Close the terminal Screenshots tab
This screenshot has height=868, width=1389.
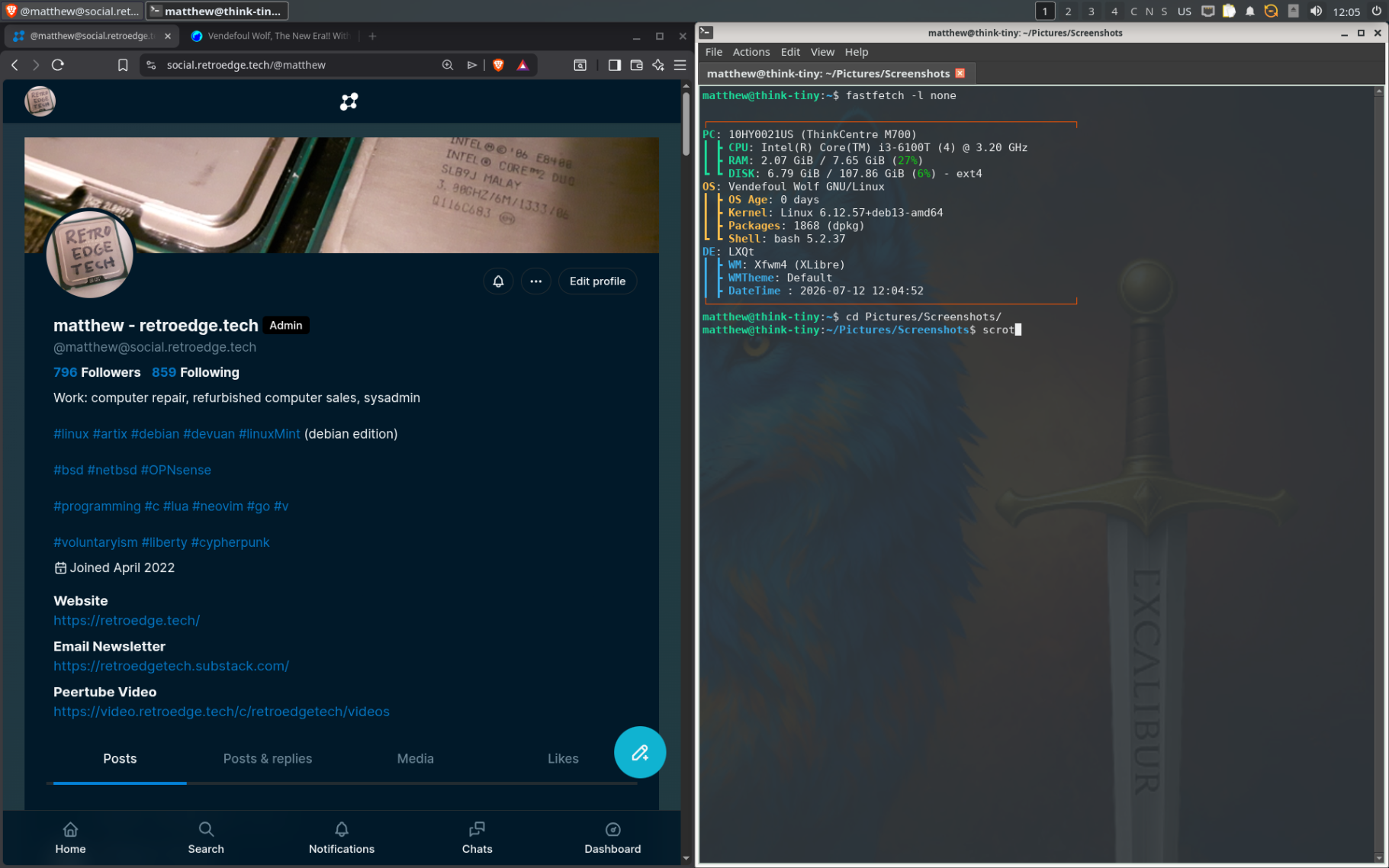[x=960, y=73]
